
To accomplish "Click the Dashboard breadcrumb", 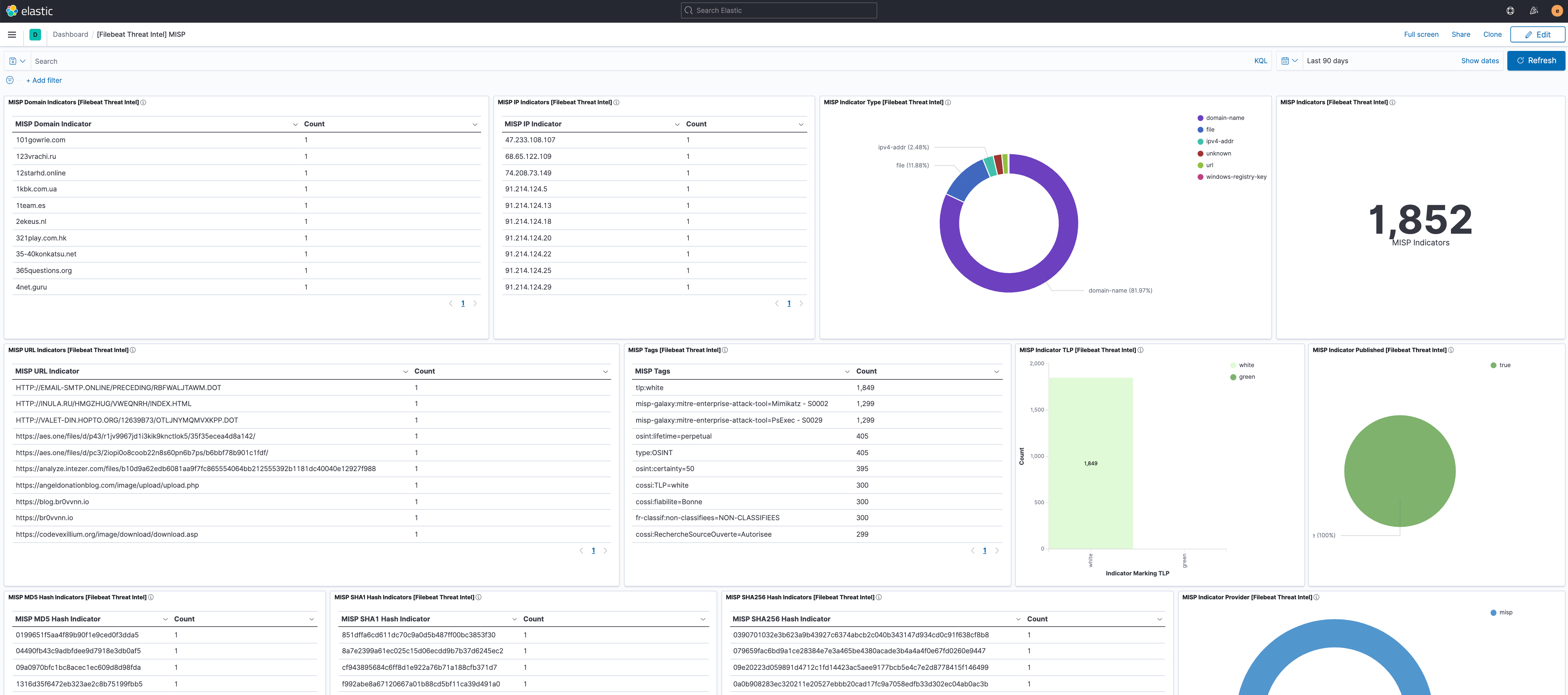I will pos(70,35).
